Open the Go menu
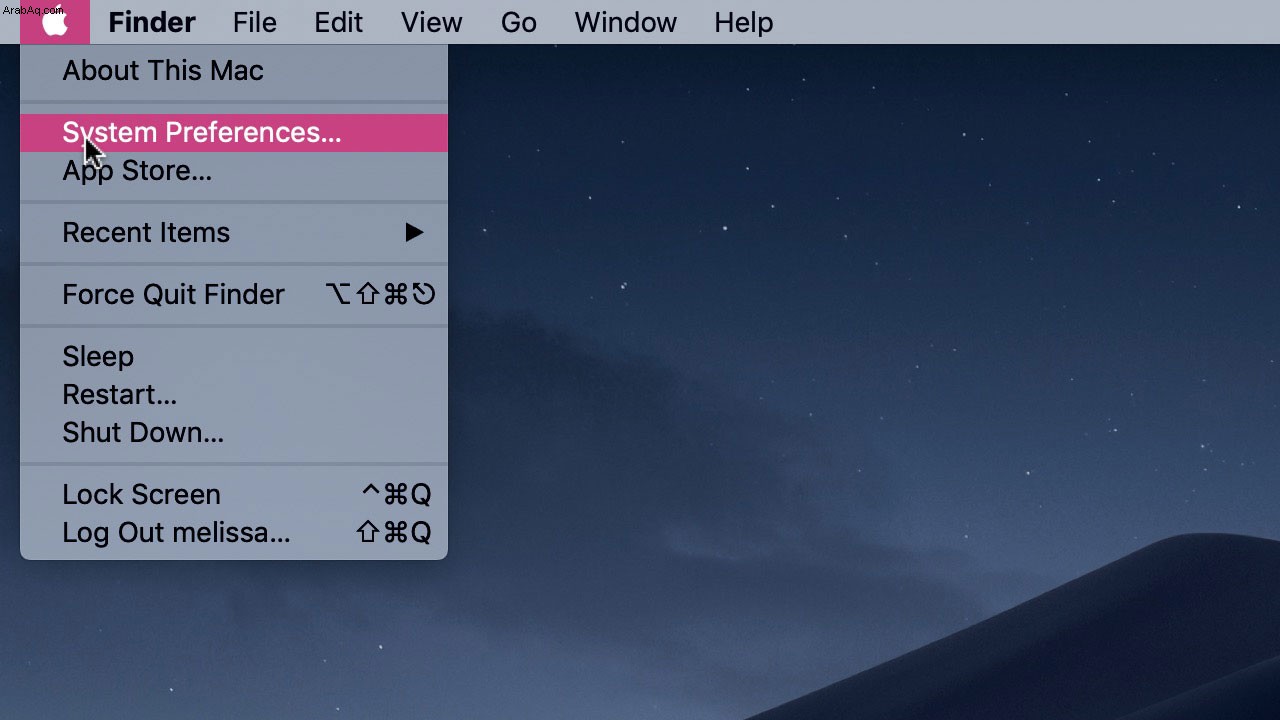This screenshot has height=720, width=1280. coord(518,22)
